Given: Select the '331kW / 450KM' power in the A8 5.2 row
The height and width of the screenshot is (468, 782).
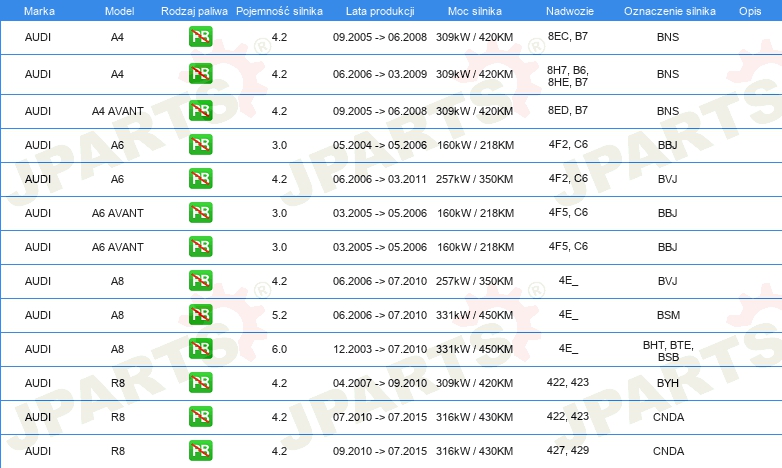Looking at the screenshot, I should click(474, 315).
